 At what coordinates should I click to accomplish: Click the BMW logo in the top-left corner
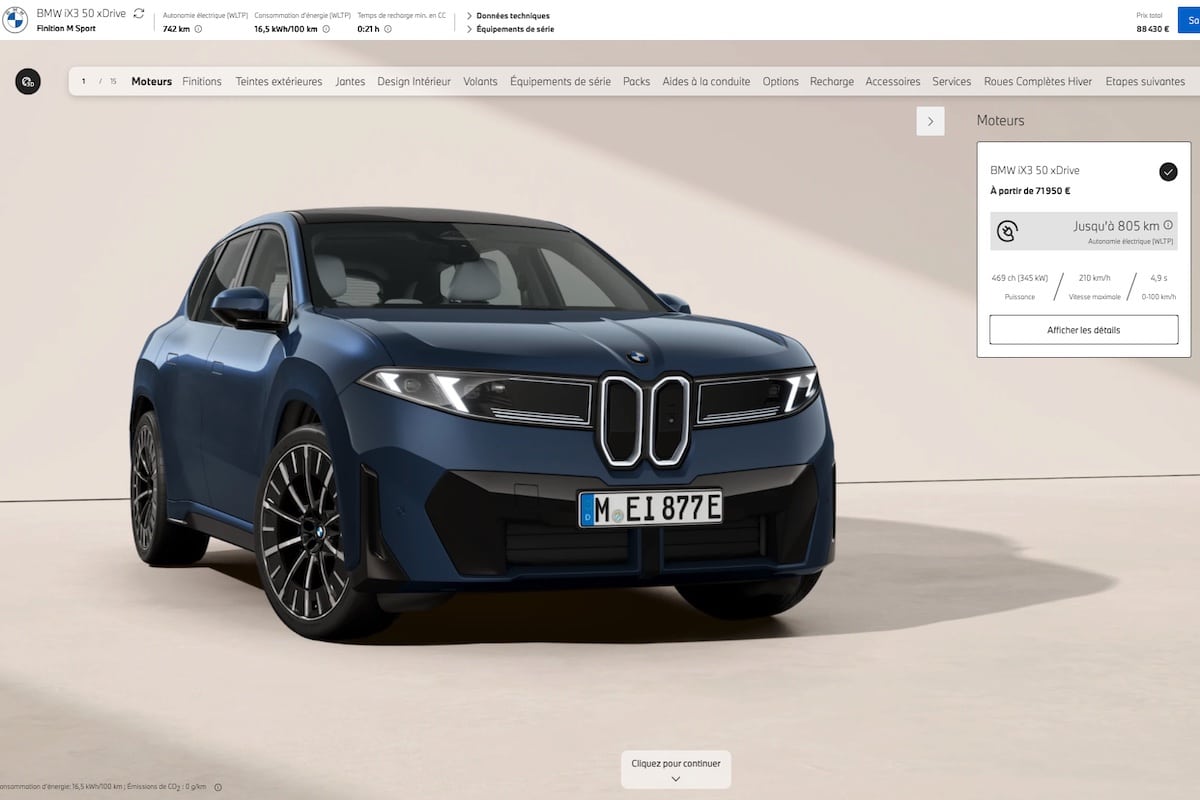coord(15,20)
